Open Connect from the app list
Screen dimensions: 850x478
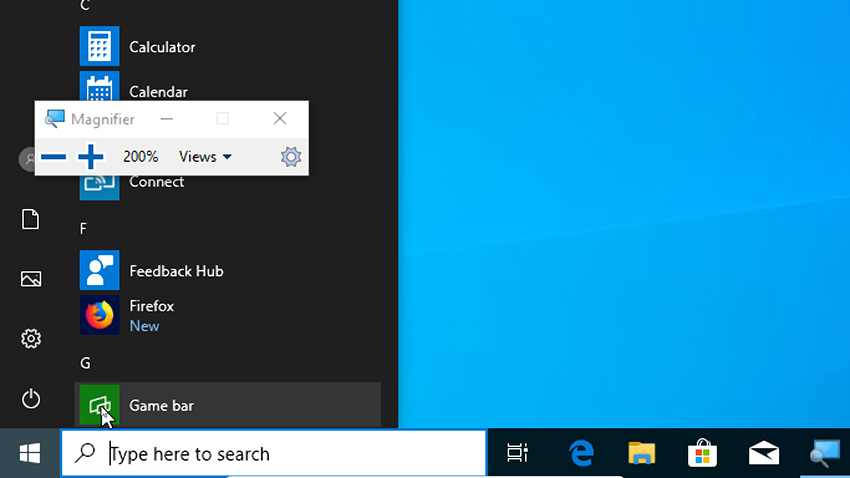tap(227, 188)
